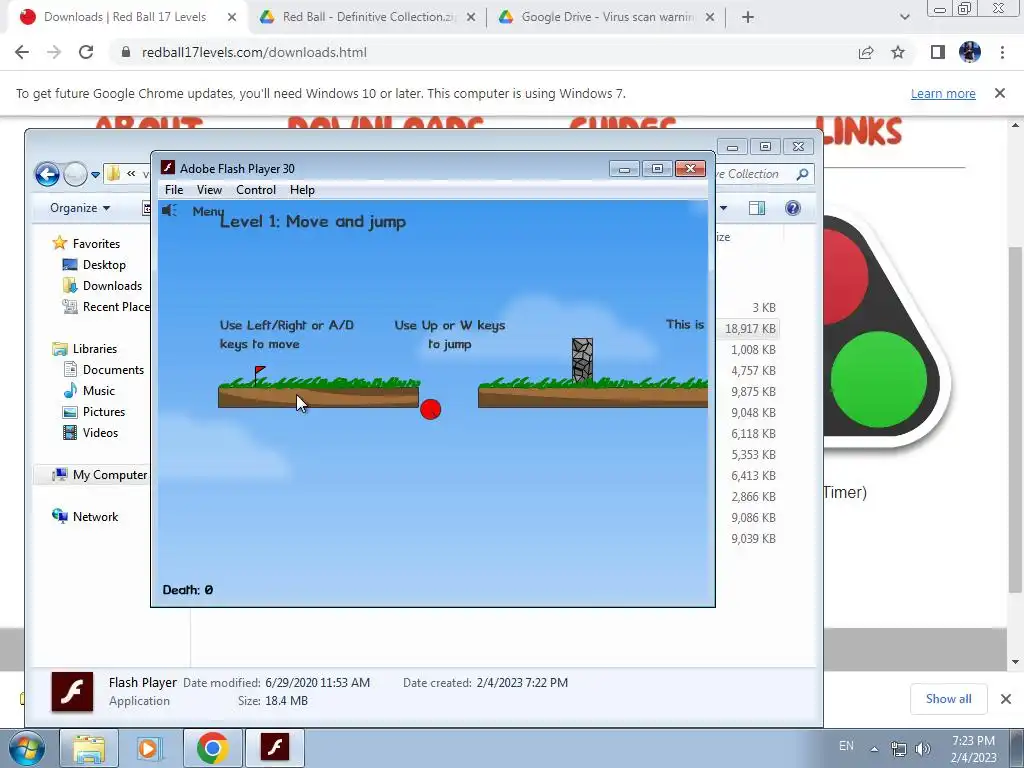1024x768 pixels.
Task: Click the red ball in the game
Action: 430,409
